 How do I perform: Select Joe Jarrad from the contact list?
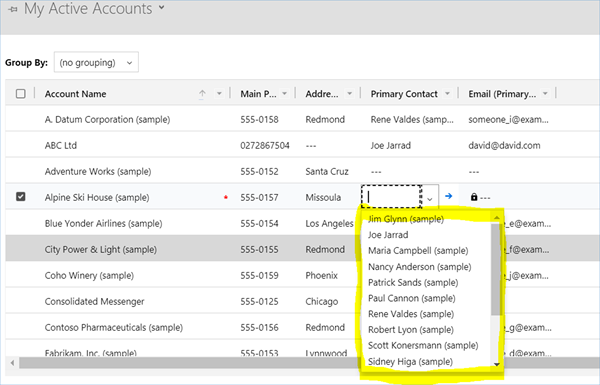coord(388,235)
